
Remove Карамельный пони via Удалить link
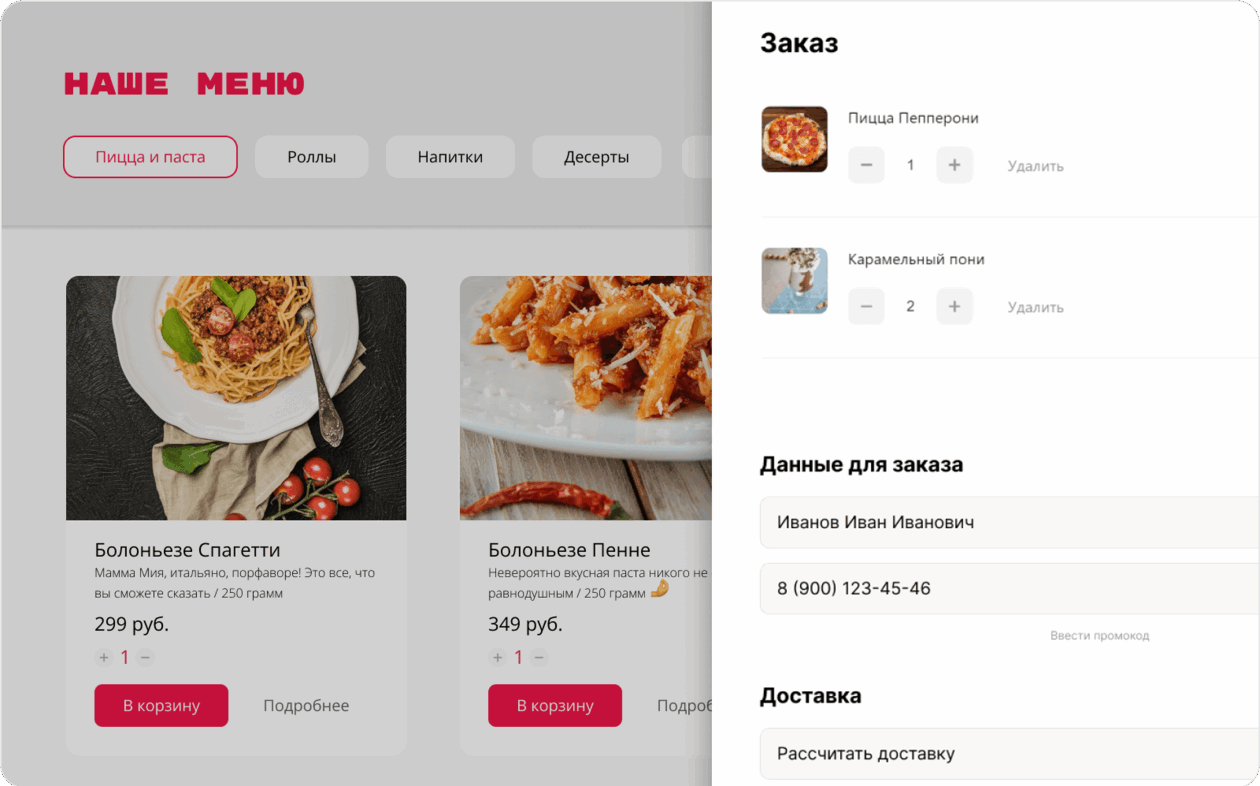pyautogui.click(x=1035, y=307)
